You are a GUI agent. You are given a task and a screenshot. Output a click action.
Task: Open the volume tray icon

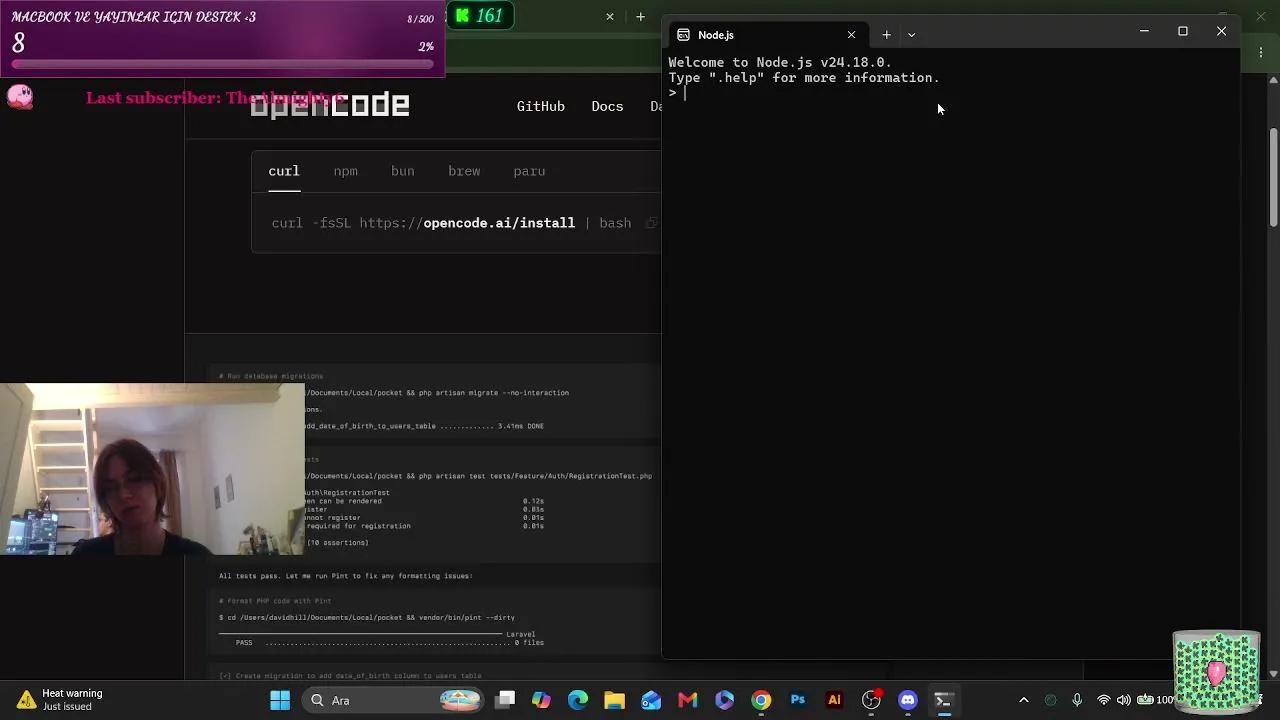1124,700
